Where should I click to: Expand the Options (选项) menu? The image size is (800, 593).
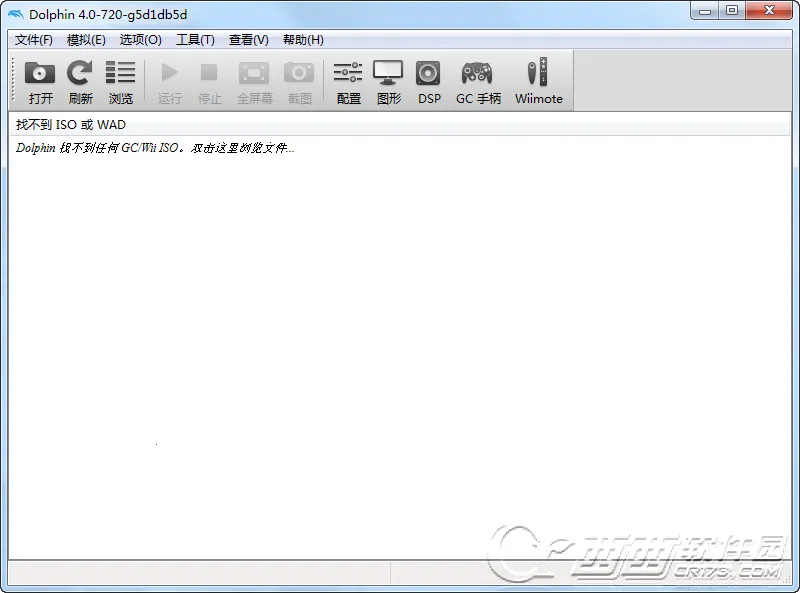tap(140, 40)
